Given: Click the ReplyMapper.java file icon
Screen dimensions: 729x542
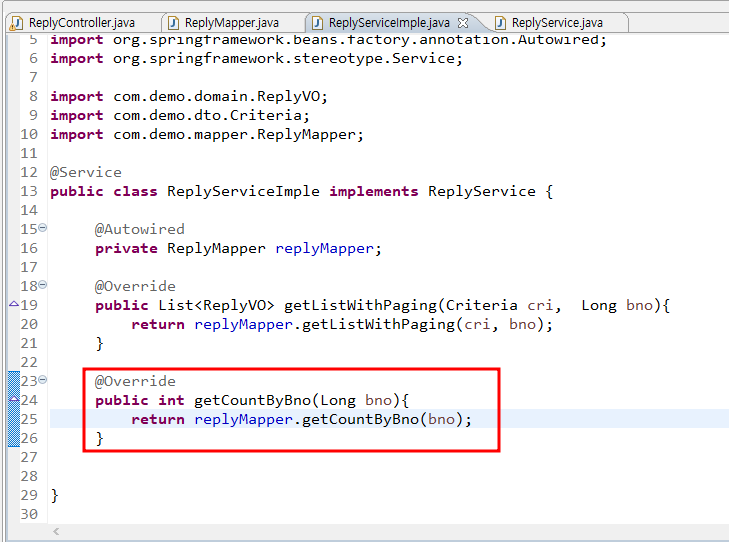Looking at the screenshot, I should pyautogui.click(x=173, y=23).
